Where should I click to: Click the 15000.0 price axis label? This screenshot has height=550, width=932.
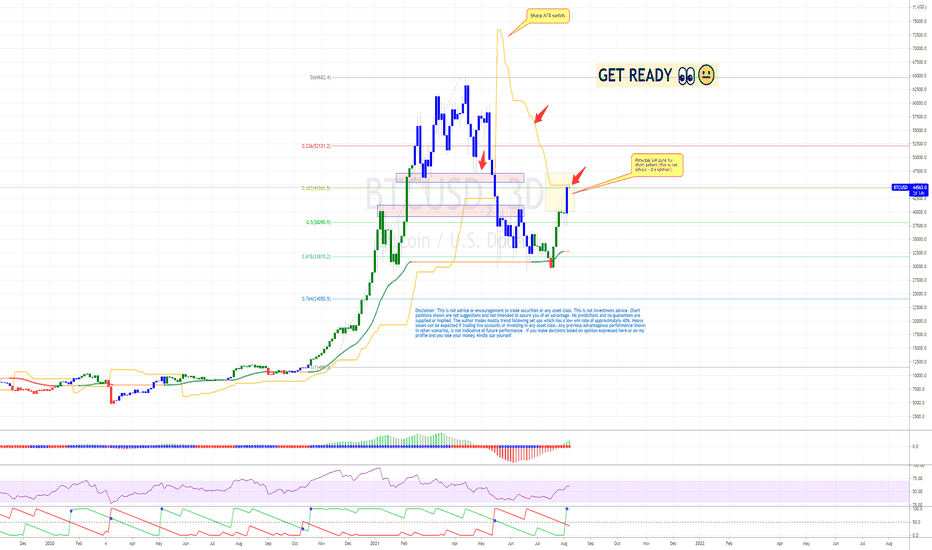tap(919, 348)
